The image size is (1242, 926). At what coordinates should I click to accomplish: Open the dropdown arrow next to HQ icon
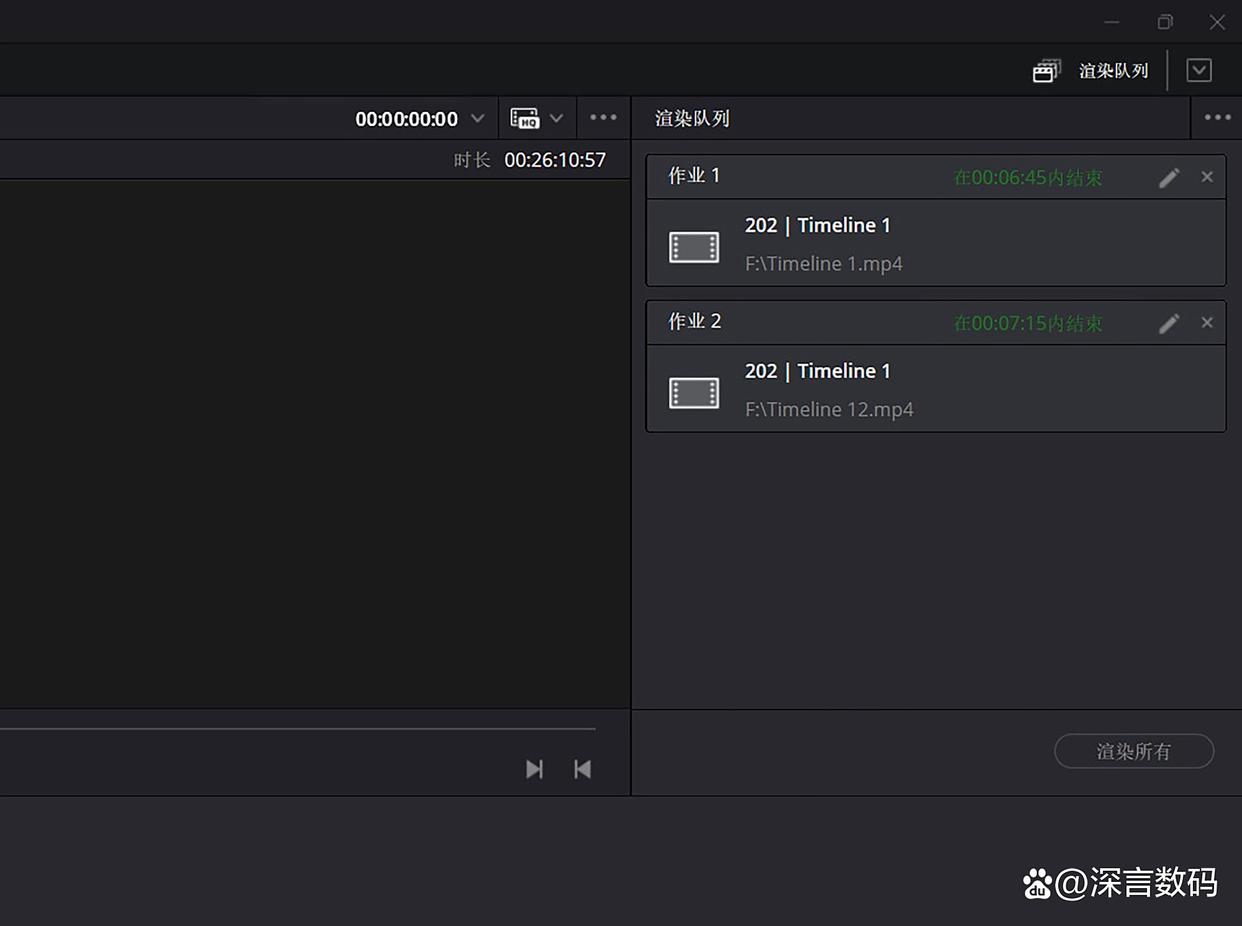[557, 118]
